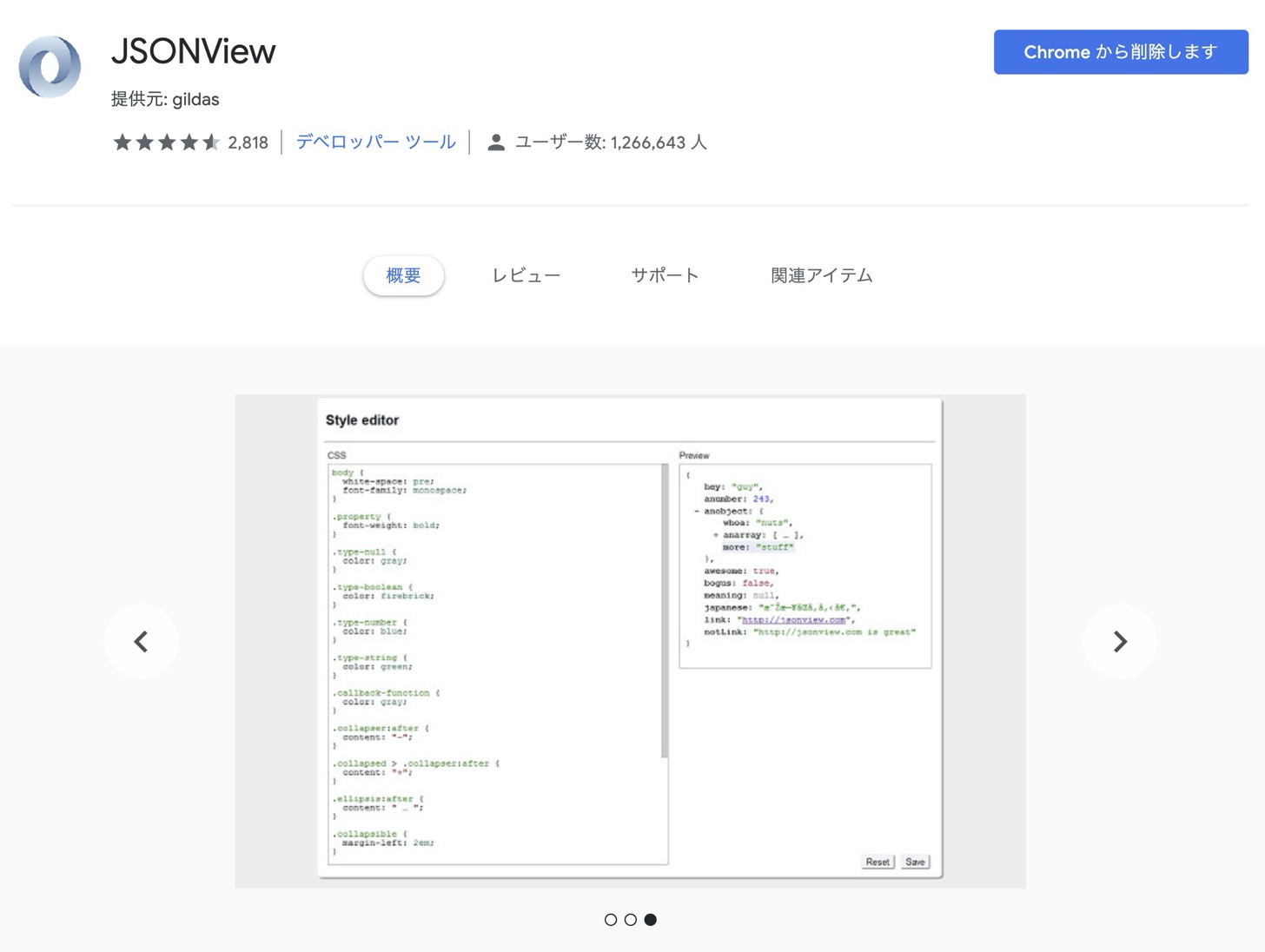The image size is (1265, 952).
Task: Click the Preview label in screenshot
Action: click(x=694, y=455)
